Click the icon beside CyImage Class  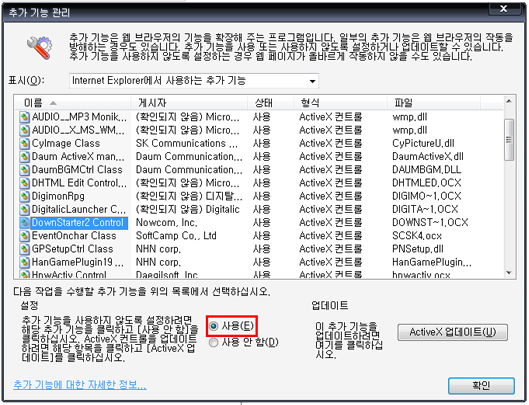pyautogui.click(x=24, y=143)
